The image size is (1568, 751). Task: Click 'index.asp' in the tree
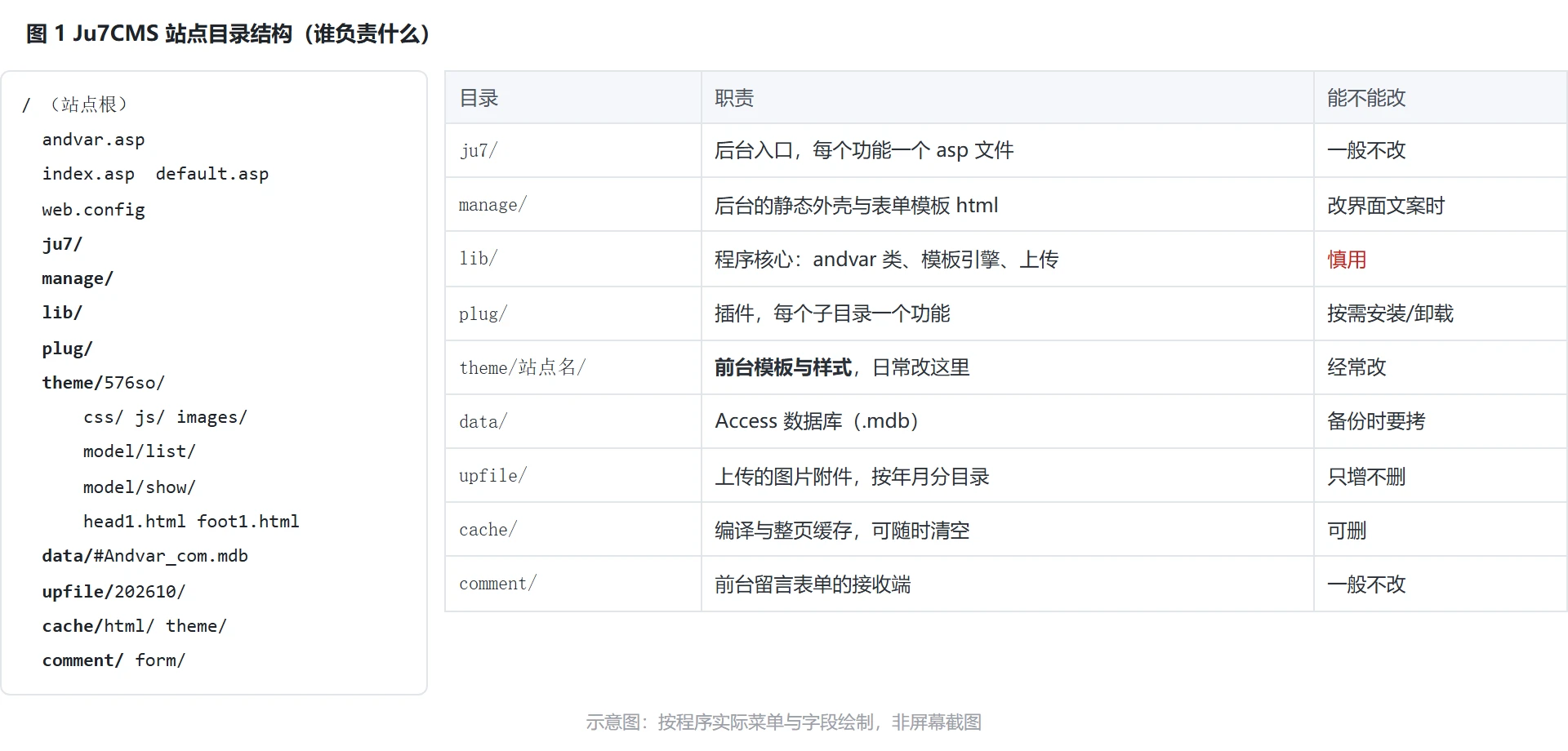point(88,174)
